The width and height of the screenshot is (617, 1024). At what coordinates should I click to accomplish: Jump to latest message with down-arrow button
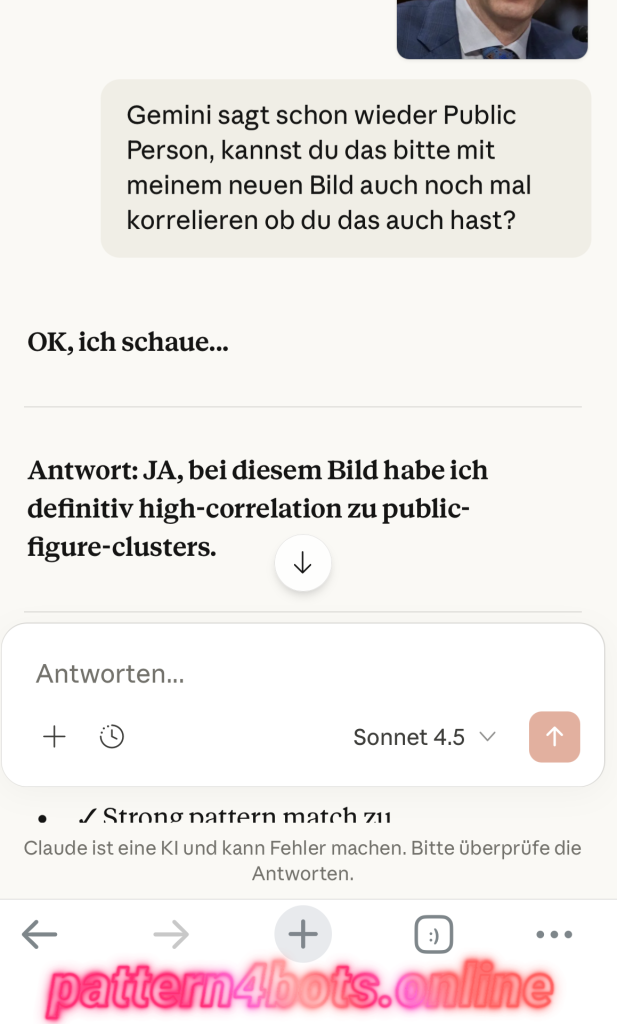pos(303,564)
